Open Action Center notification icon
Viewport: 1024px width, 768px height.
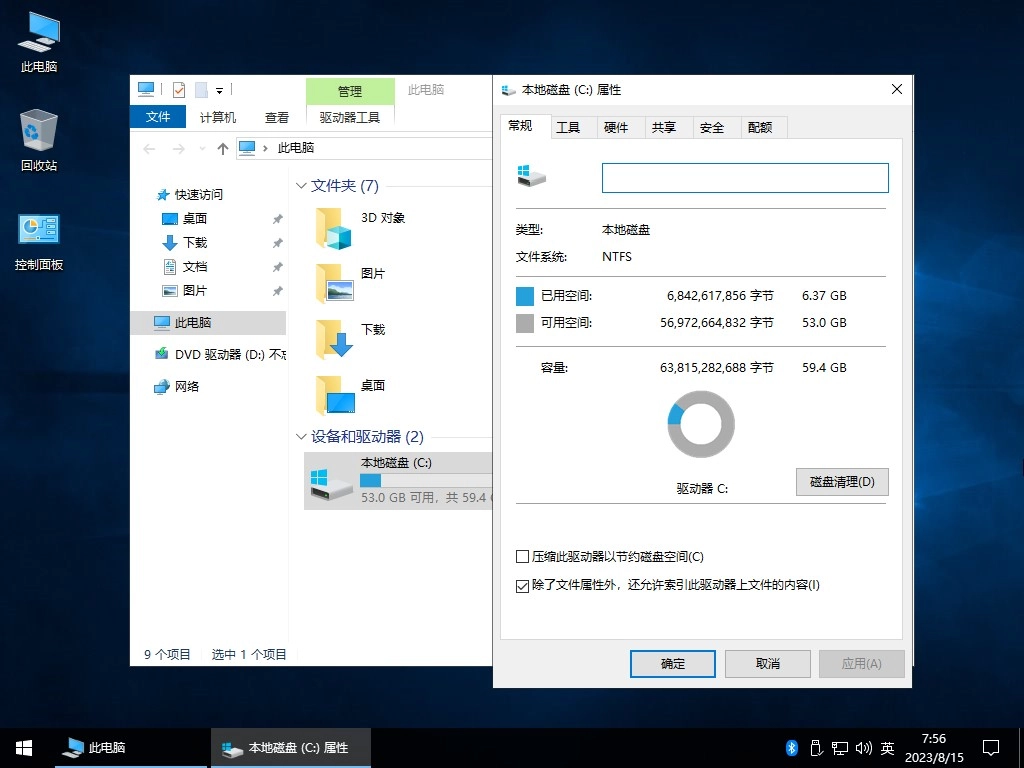[991, 747]
